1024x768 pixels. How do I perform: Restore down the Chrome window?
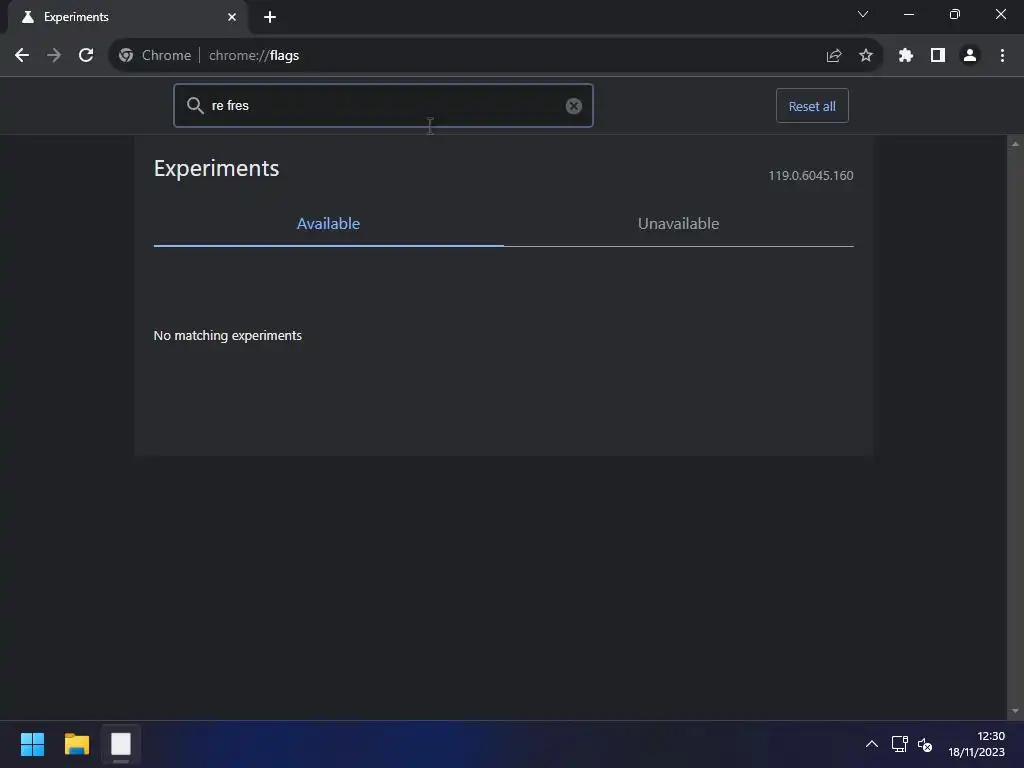point(955,14)
